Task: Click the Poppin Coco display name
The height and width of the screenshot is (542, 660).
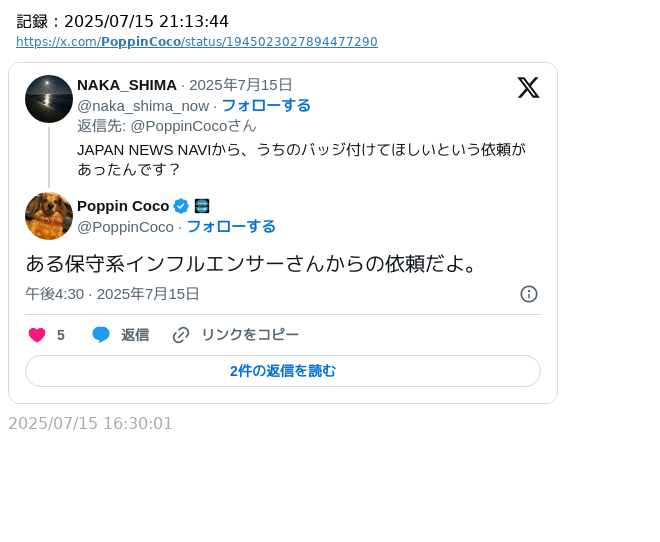Action: pyautogui.click(x=123, y=206)
